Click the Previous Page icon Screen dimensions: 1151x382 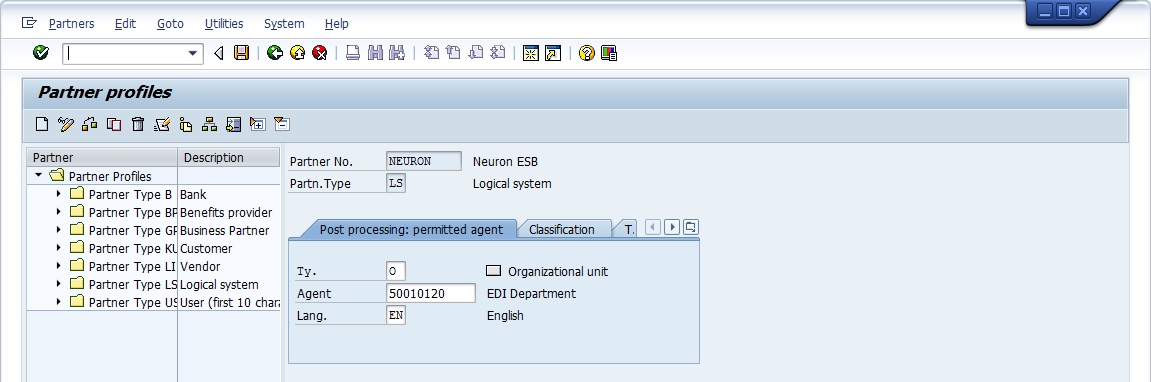click(454, 53)
